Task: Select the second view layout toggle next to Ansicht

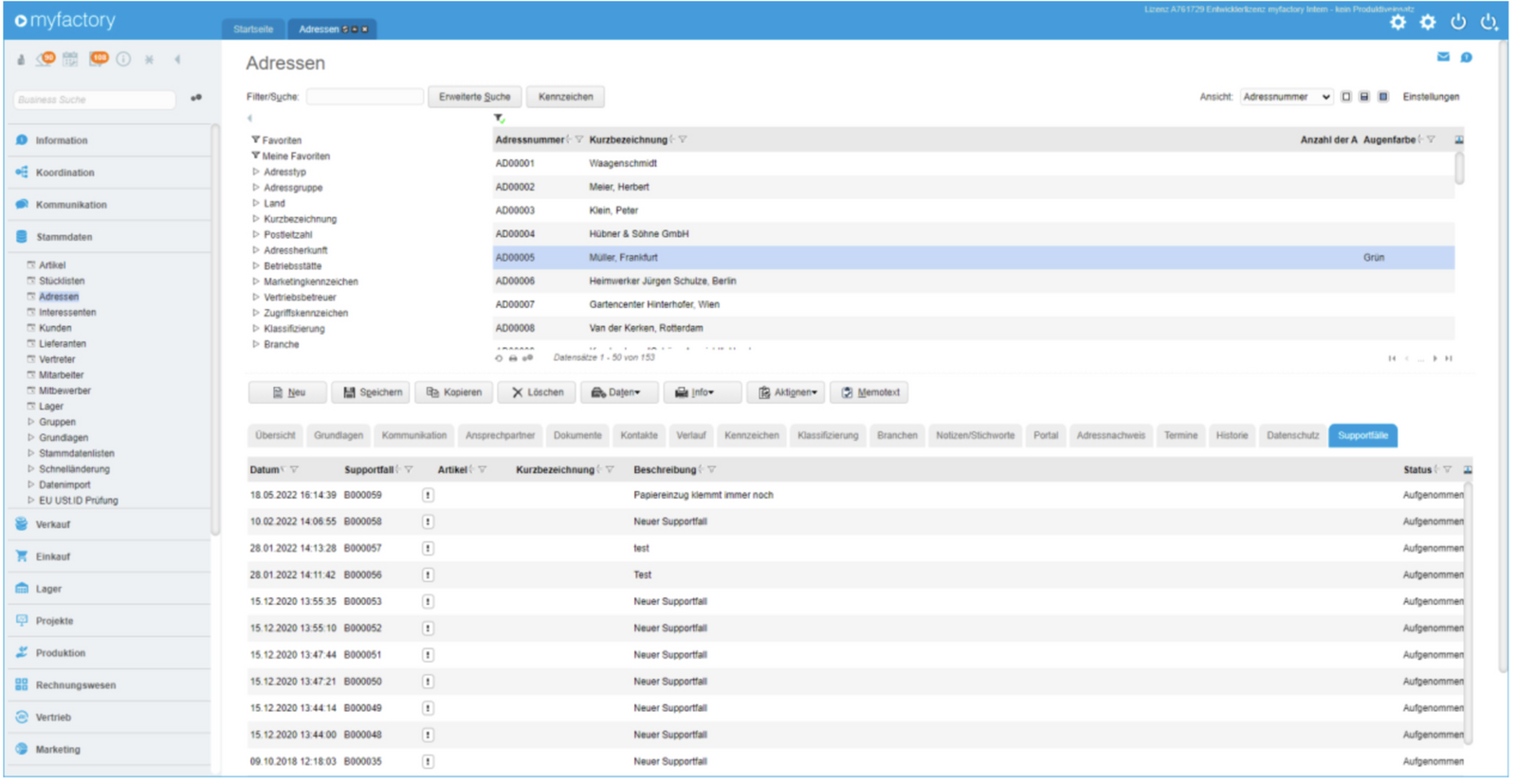Action: point(1364,97)
